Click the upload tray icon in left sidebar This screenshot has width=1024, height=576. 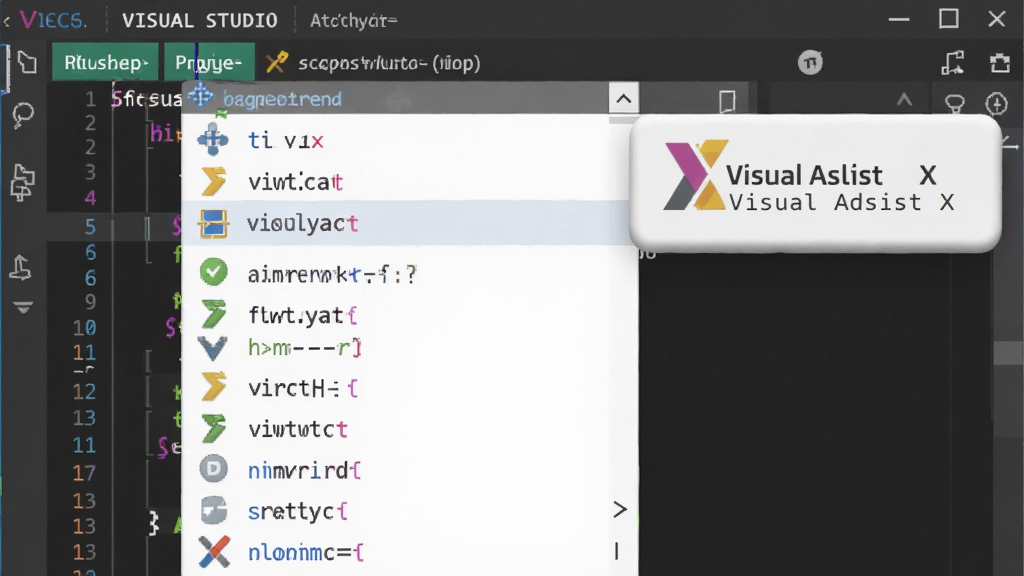pos(20,268)
